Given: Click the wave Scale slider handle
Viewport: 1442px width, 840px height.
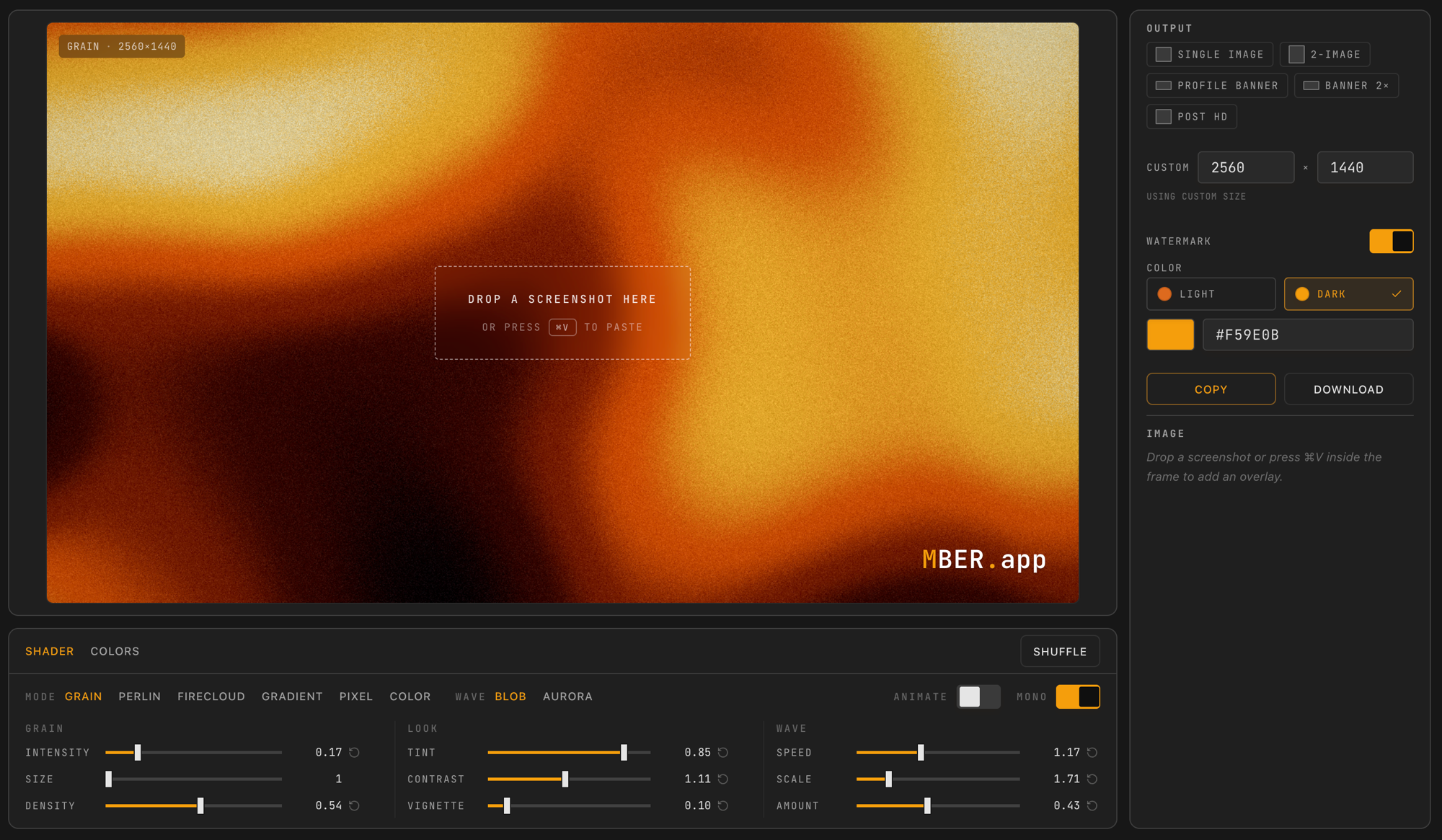Looking at the screenshot, I should pyautogui.click(x=889, y=779).
